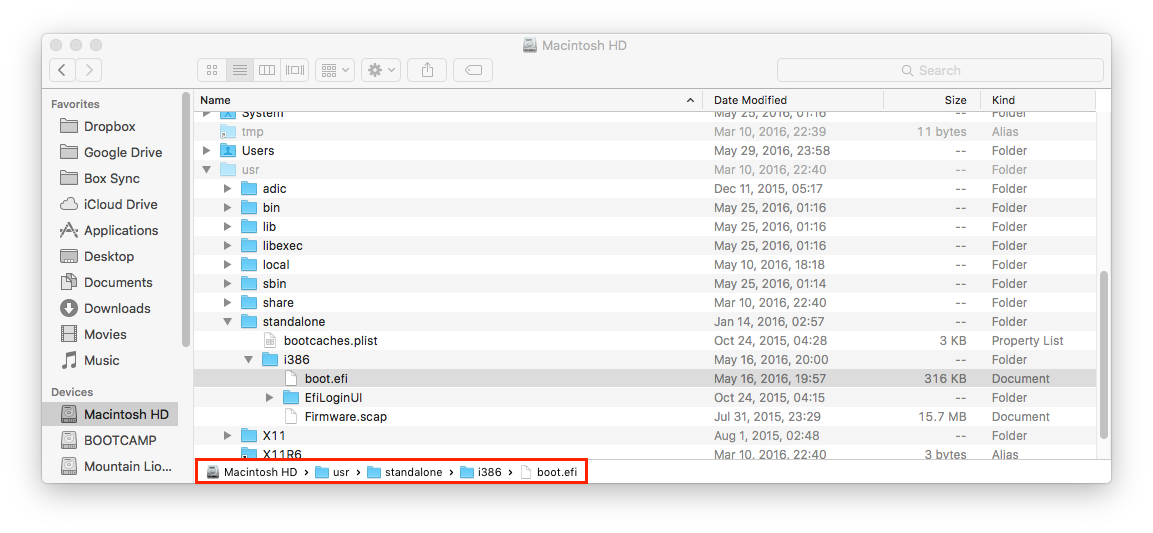1153x533 pixels.
Task: Switch to list view
Action: pos(240,70)
